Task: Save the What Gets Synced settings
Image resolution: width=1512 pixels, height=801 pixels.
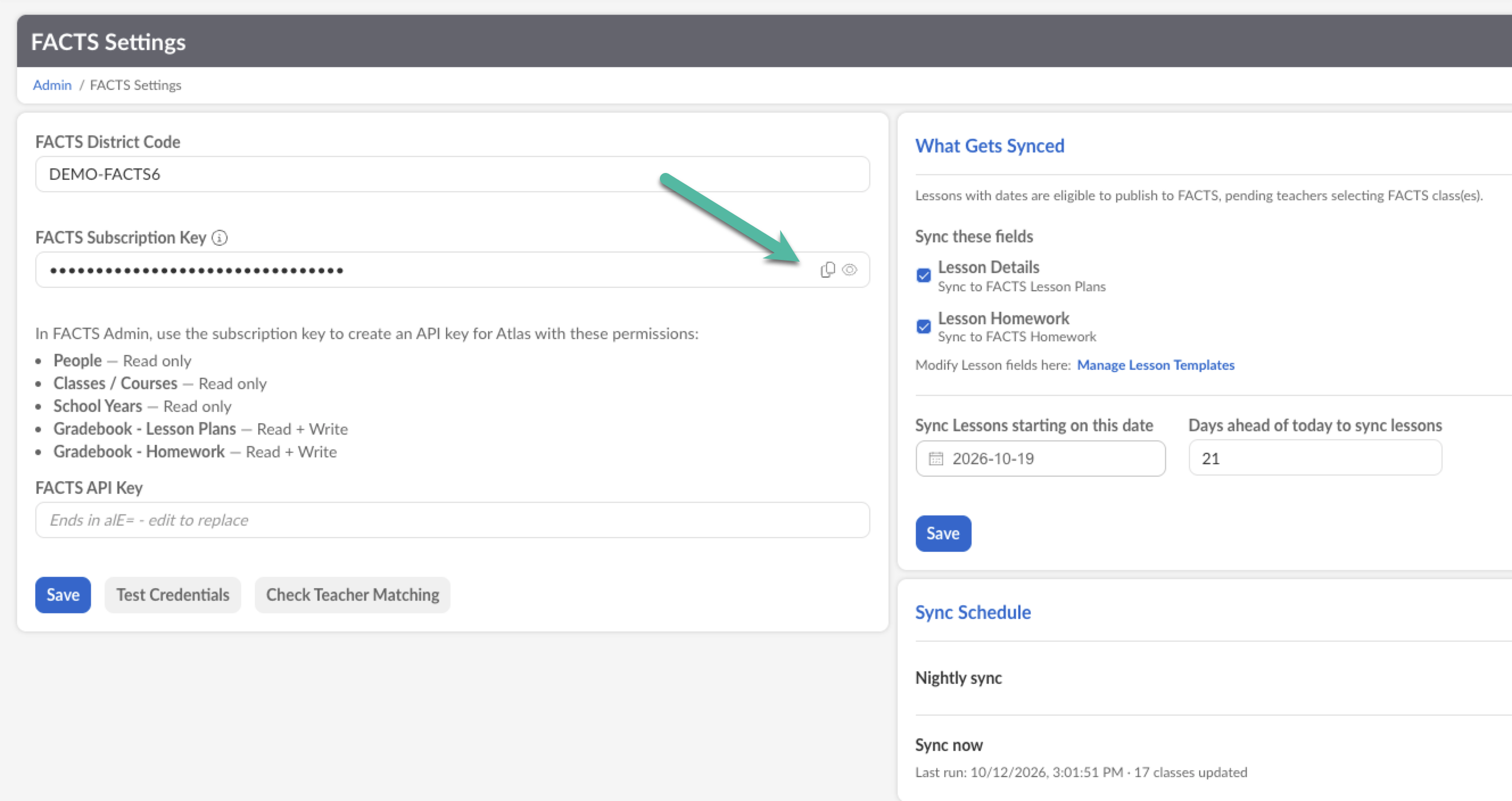Action: 943,534
